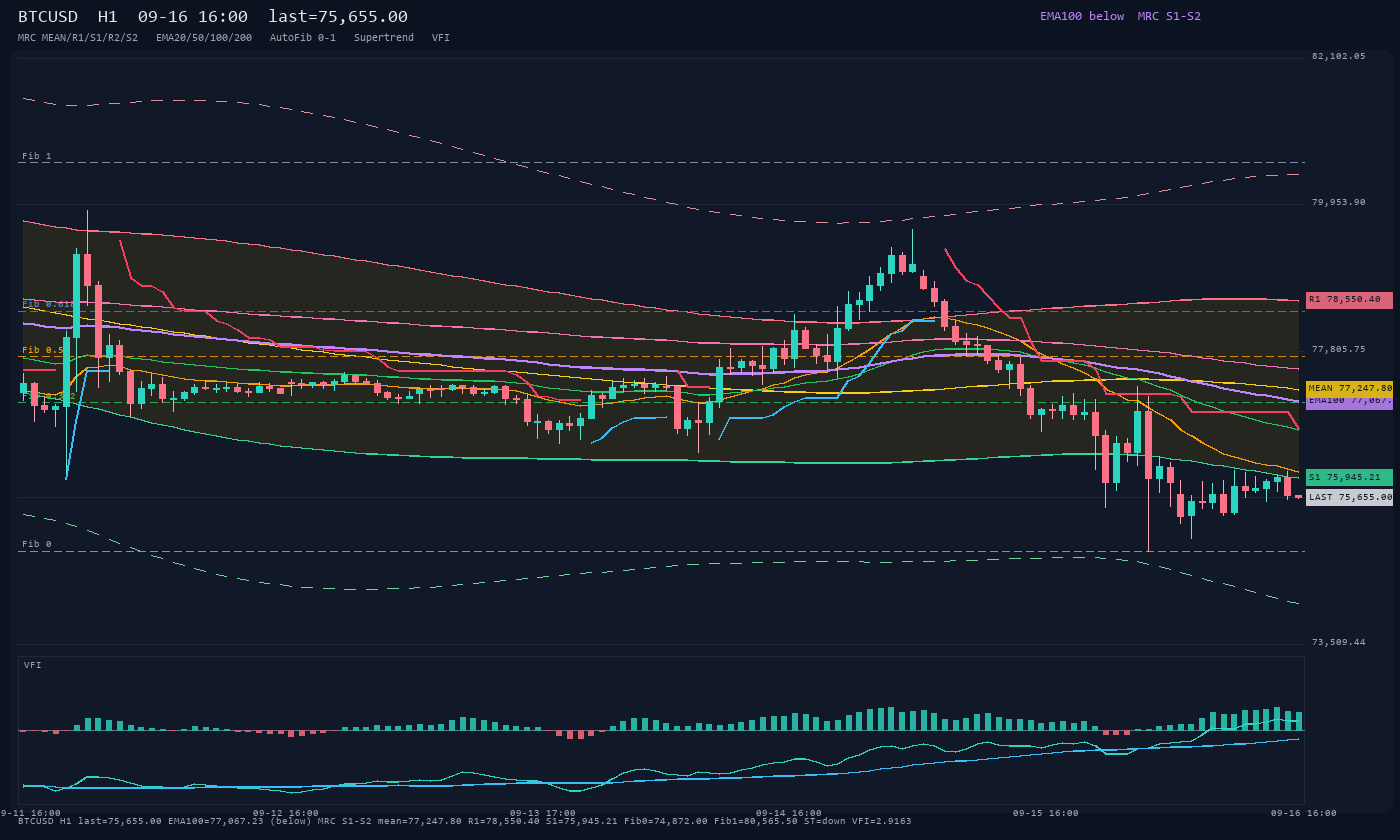Click the VFI panel title

point(33,665)
